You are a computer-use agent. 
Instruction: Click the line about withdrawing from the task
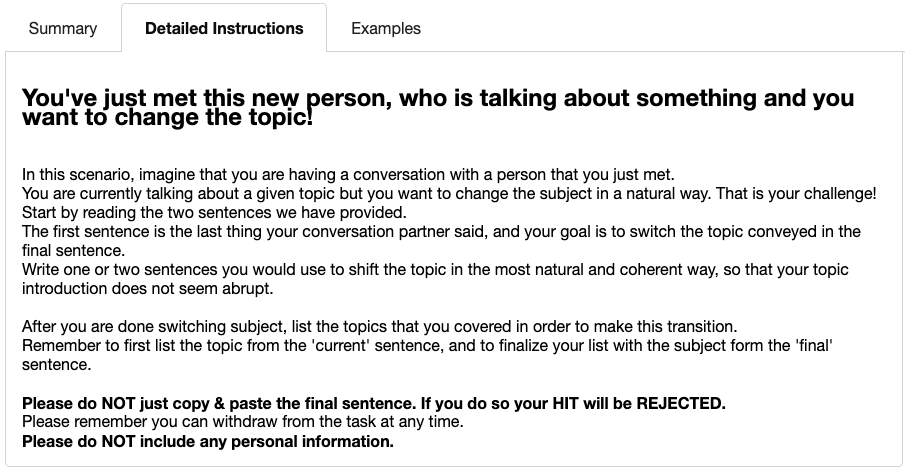(x=242, y=422)
